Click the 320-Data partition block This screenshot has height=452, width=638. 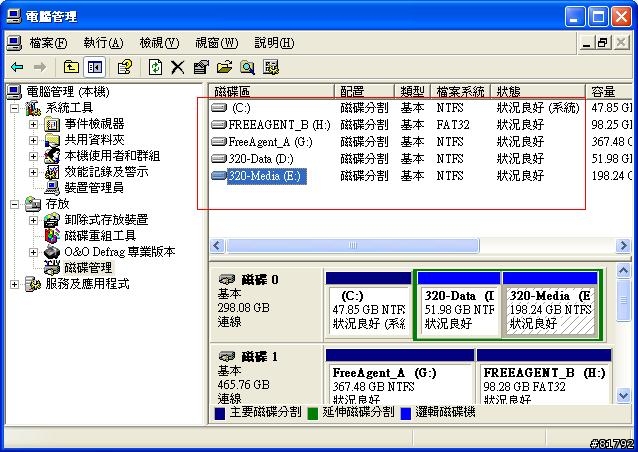459,305
